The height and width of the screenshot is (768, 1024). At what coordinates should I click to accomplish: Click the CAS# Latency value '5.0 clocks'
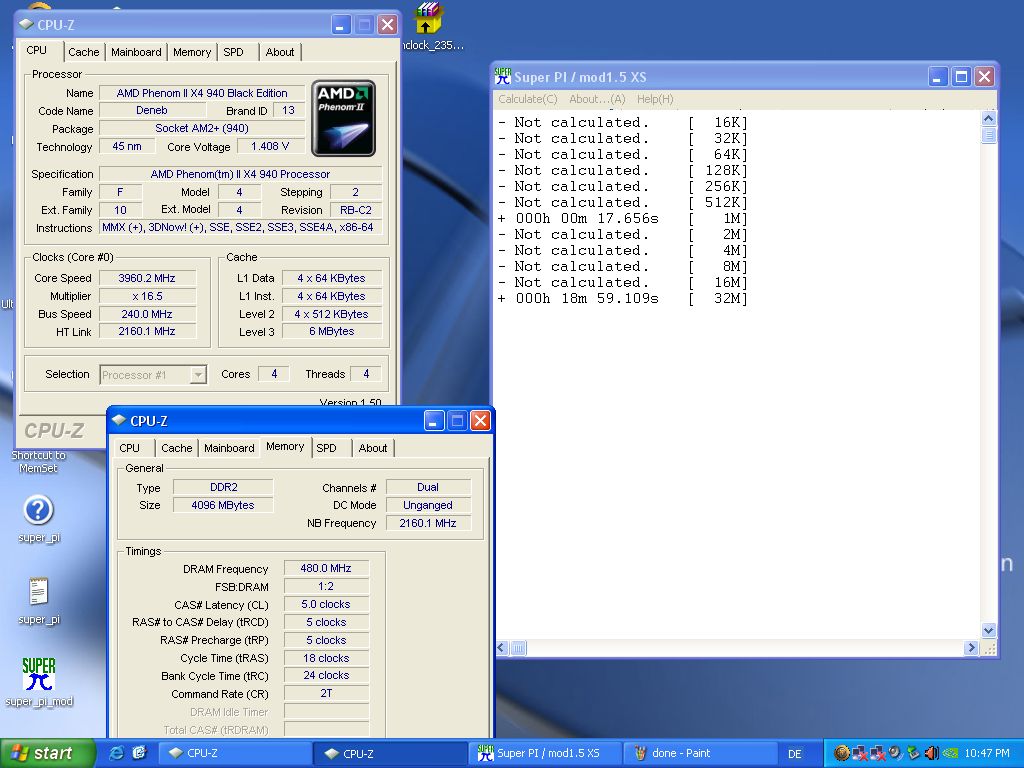click(x=326, y=604)
